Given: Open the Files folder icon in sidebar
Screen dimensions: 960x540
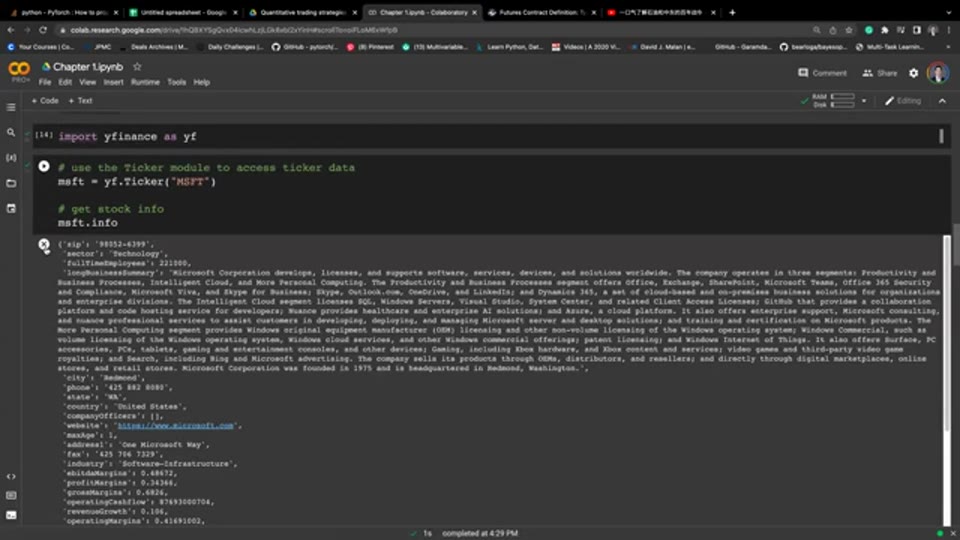Looking at the screenshot, I should point(11,183).
